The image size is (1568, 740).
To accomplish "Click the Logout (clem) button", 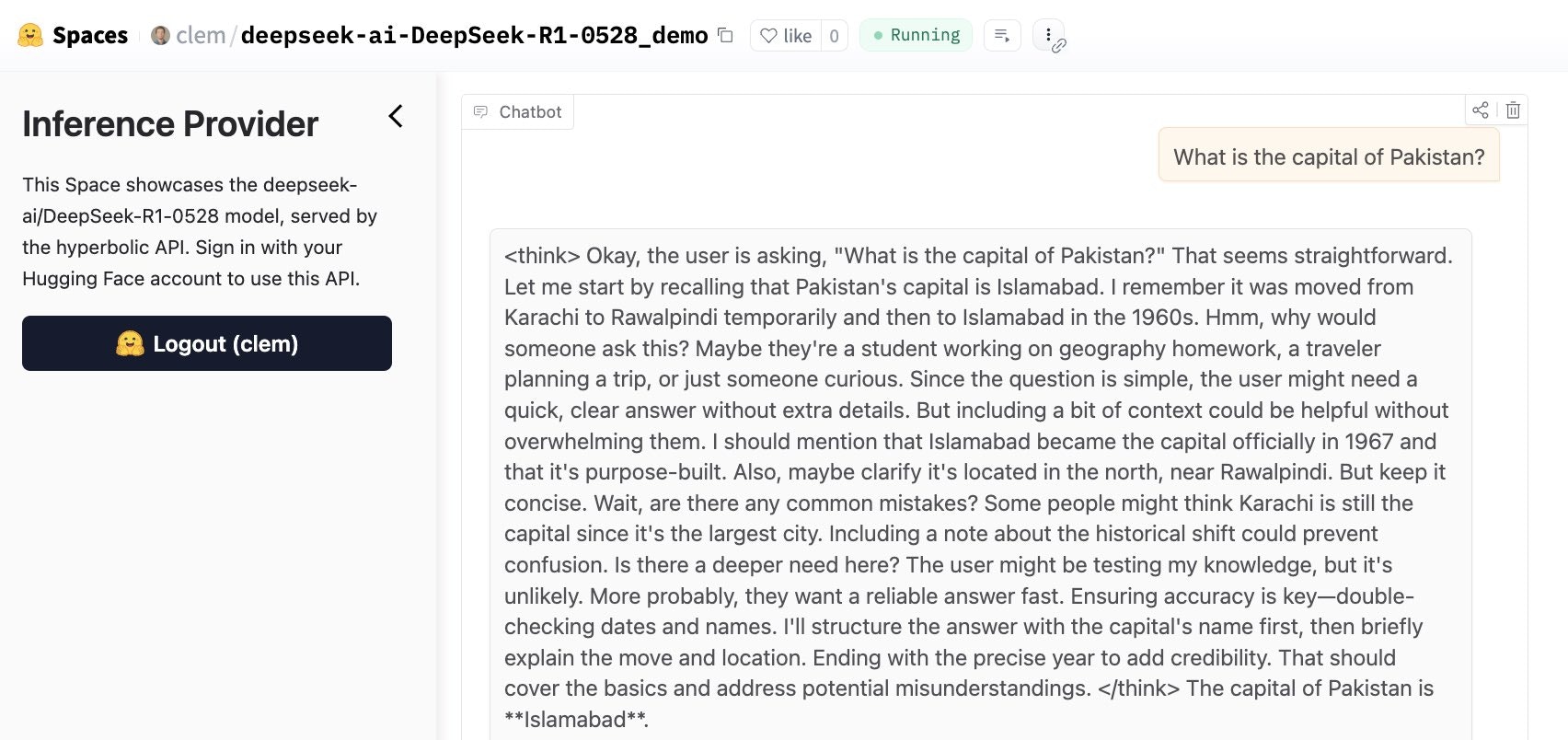I will [x=207, y=343].
